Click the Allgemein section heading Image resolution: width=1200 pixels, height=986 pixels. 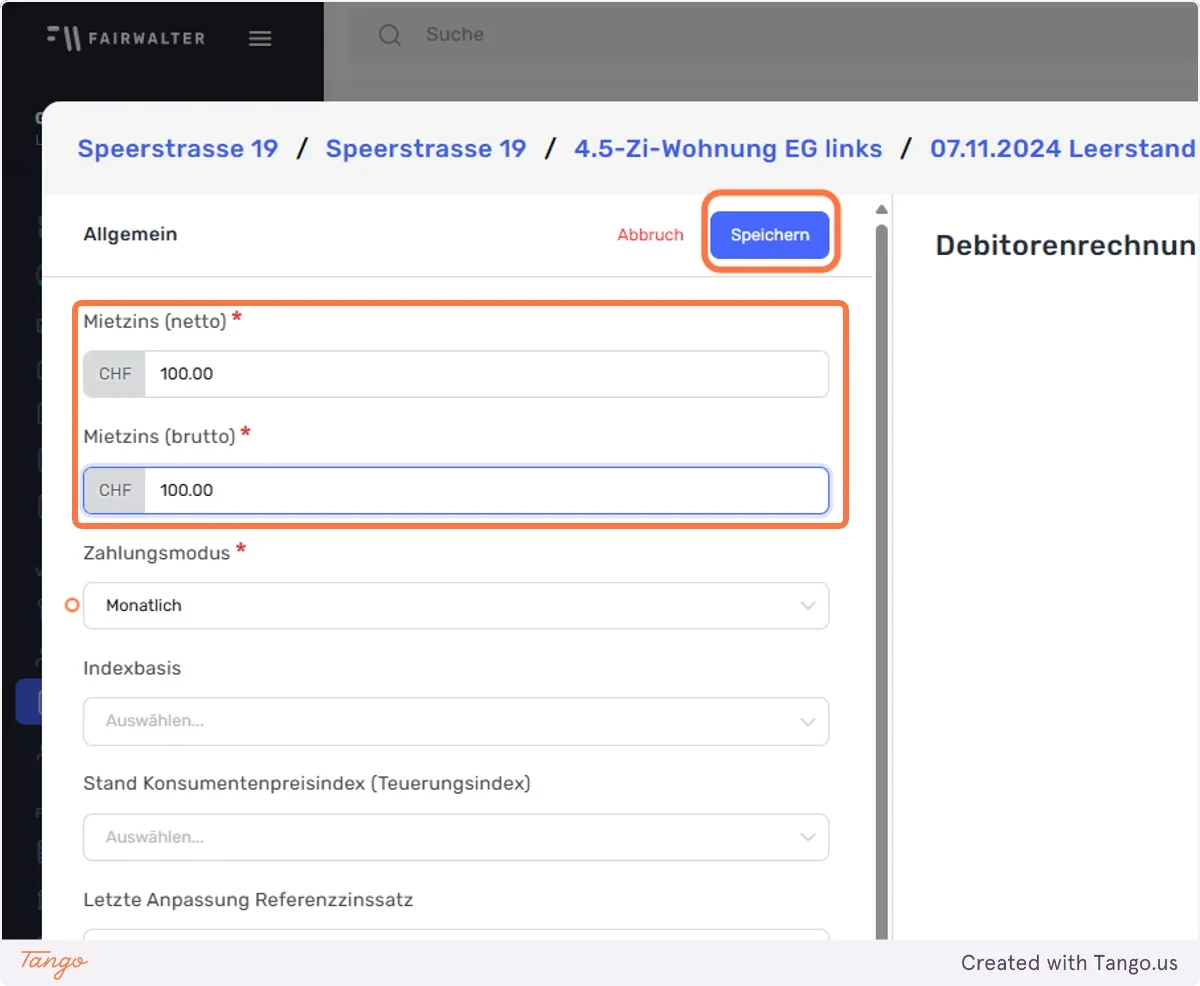click(130, 234)
